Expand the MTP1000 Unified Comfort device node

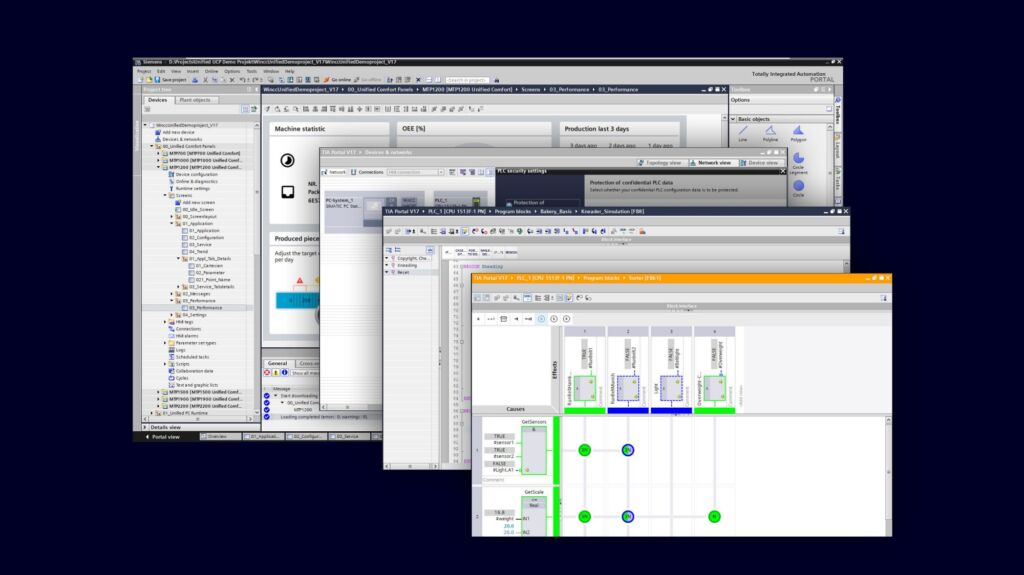pyautogui.click(x=159, y=160)
